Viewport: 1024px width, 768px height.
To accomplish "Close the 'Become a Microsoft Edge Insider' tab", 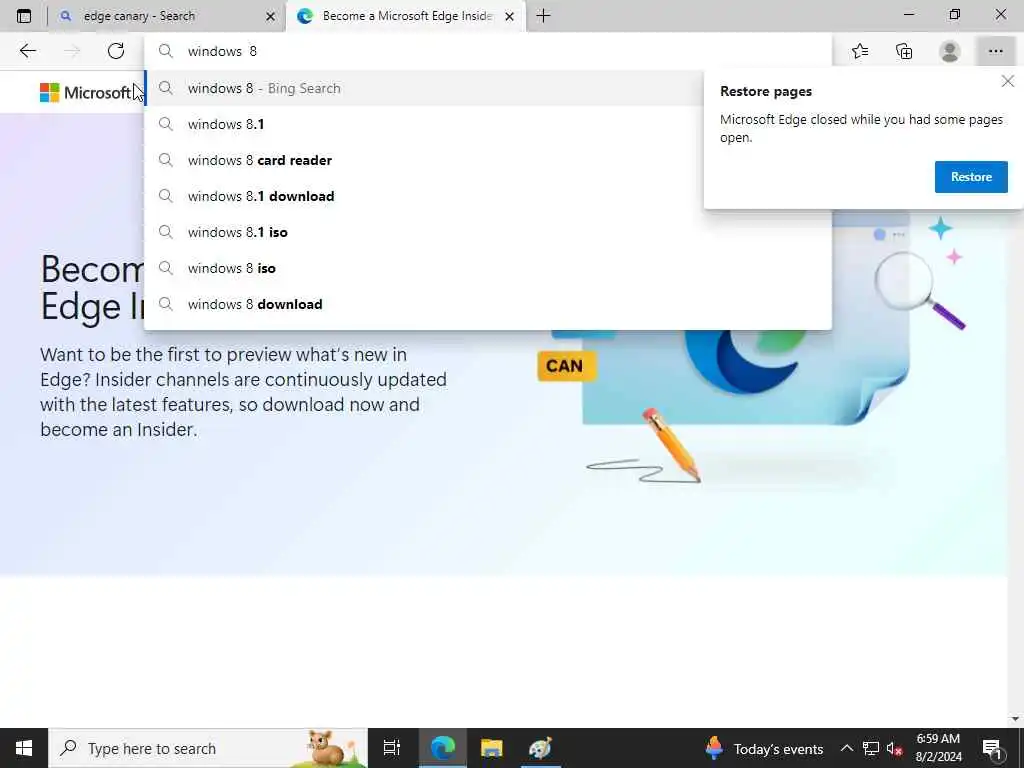I will click(x=509, y=16).
